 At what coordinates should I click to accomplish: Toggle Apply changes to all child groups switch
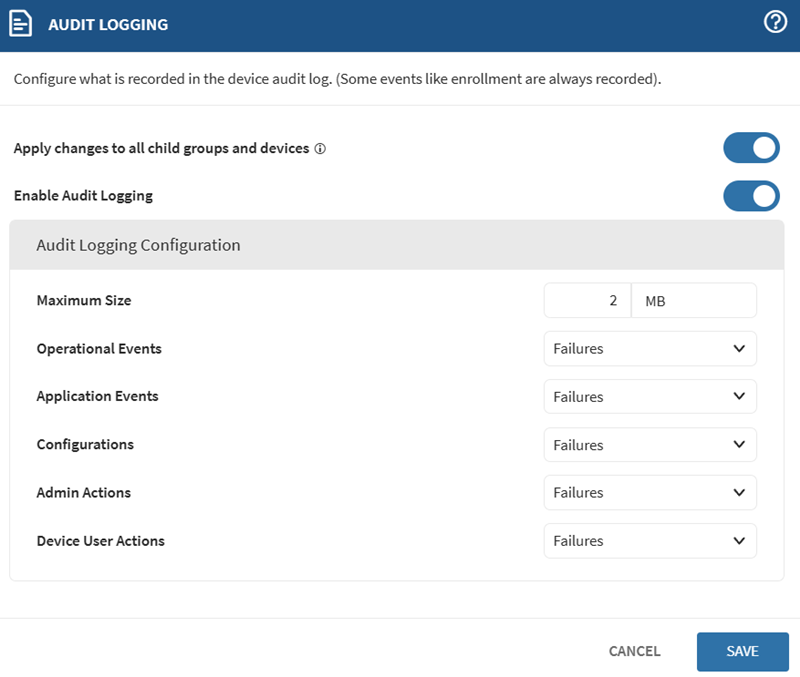[751, 148]
